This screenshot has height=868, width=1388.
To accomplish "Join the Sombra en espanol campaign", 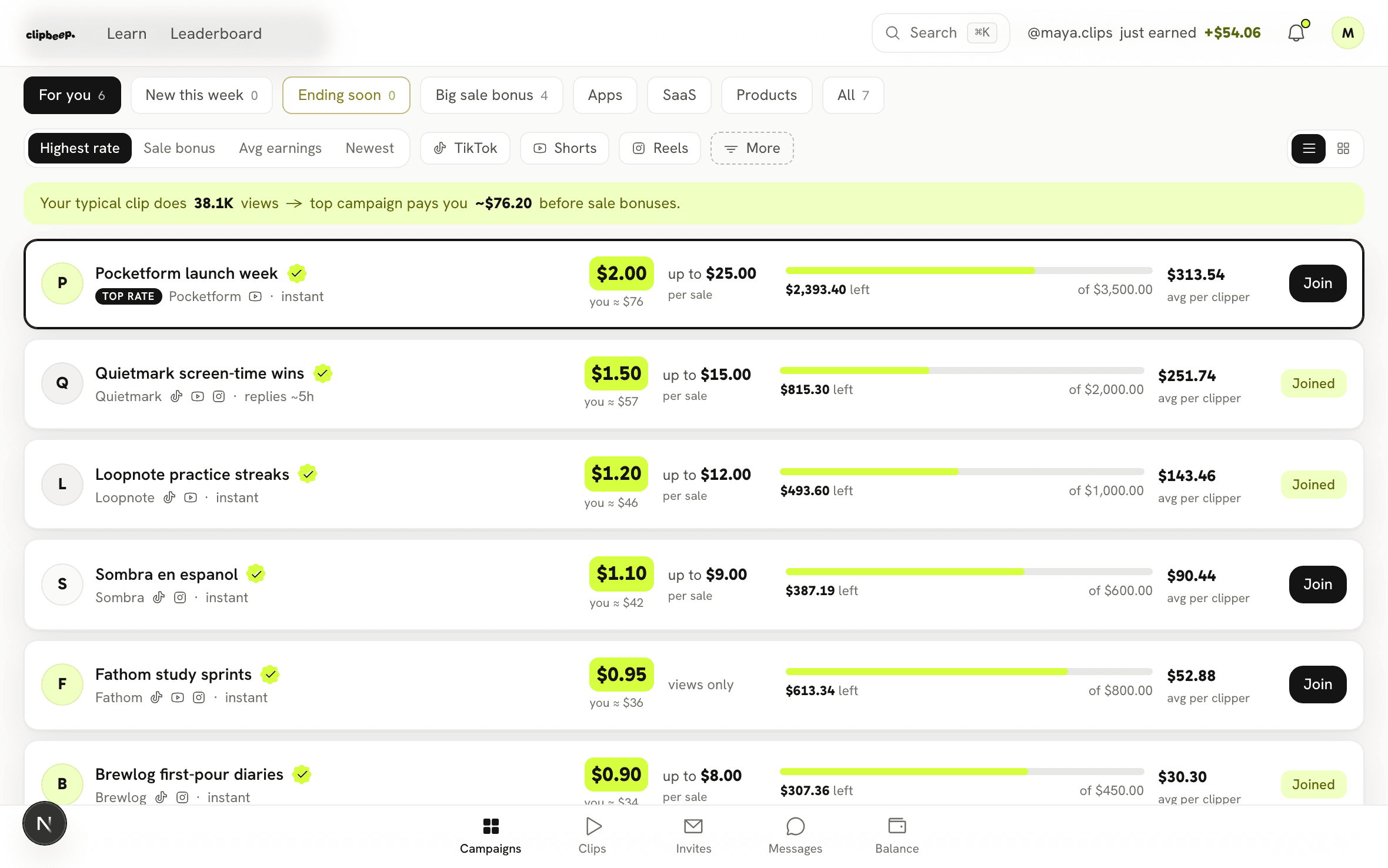I will [1318, 585].
